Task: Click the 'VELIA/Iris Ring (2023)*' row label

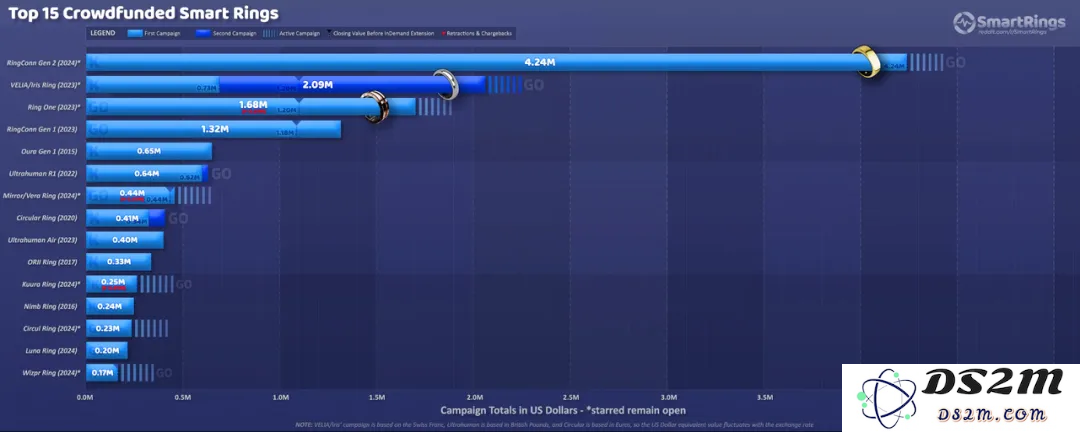Action: pos(45,85)
